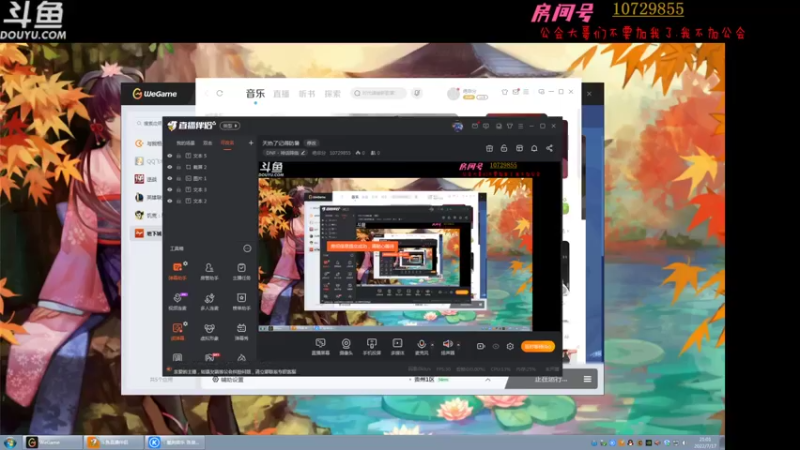Viewport: 800px width, 450px height.
Task: Add a 摄像头 webcam source
Action: pos(346,346)
